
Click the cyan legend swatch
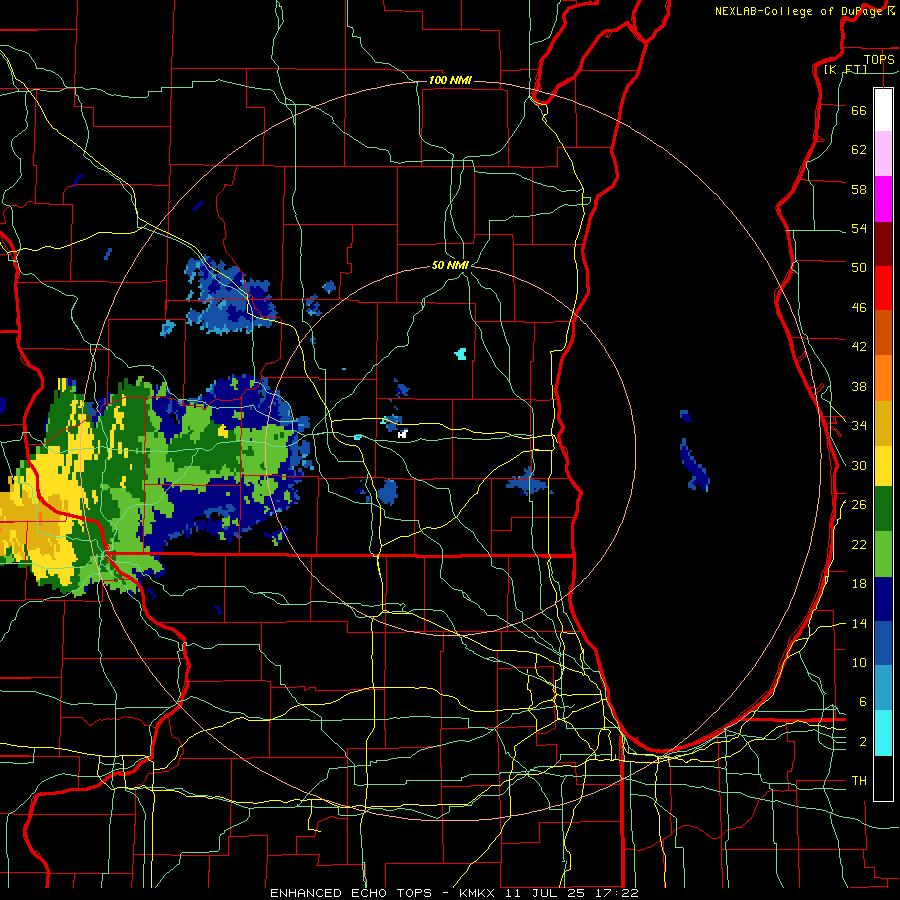[x=883, y=733]
